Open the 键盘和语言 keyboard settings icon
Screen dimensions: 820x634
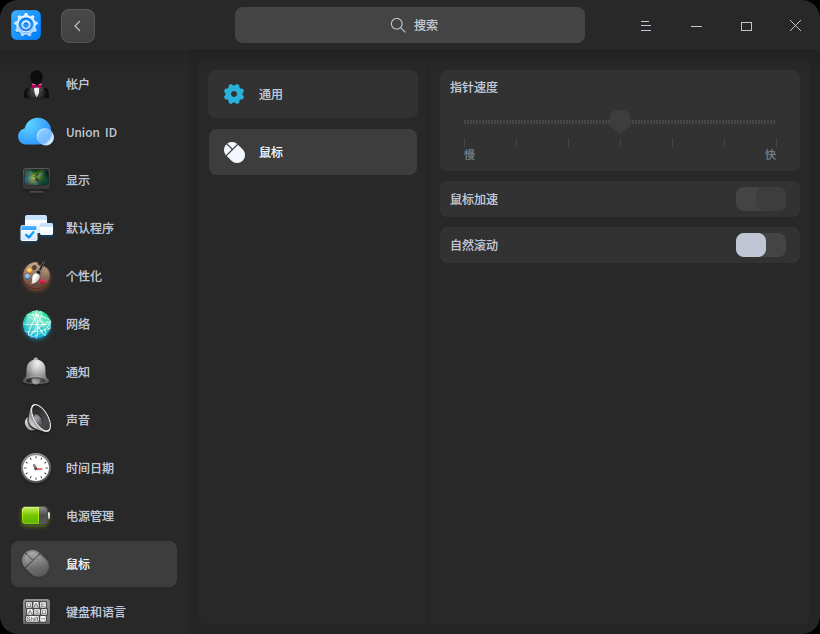[x=36, y=611]
